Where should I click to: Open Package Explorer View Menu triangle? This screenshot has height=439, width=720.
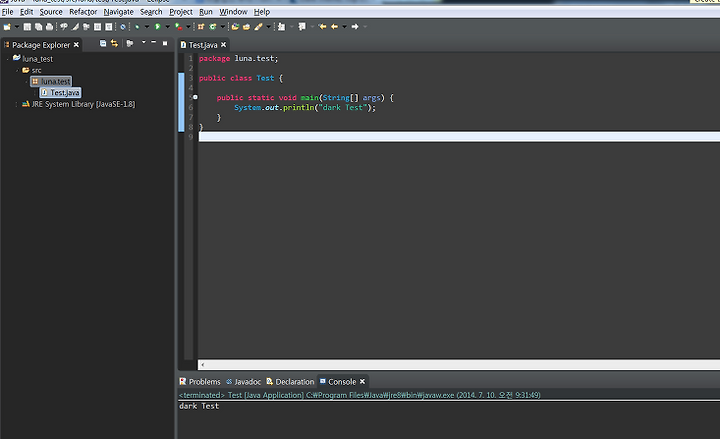tap(143, 42)
